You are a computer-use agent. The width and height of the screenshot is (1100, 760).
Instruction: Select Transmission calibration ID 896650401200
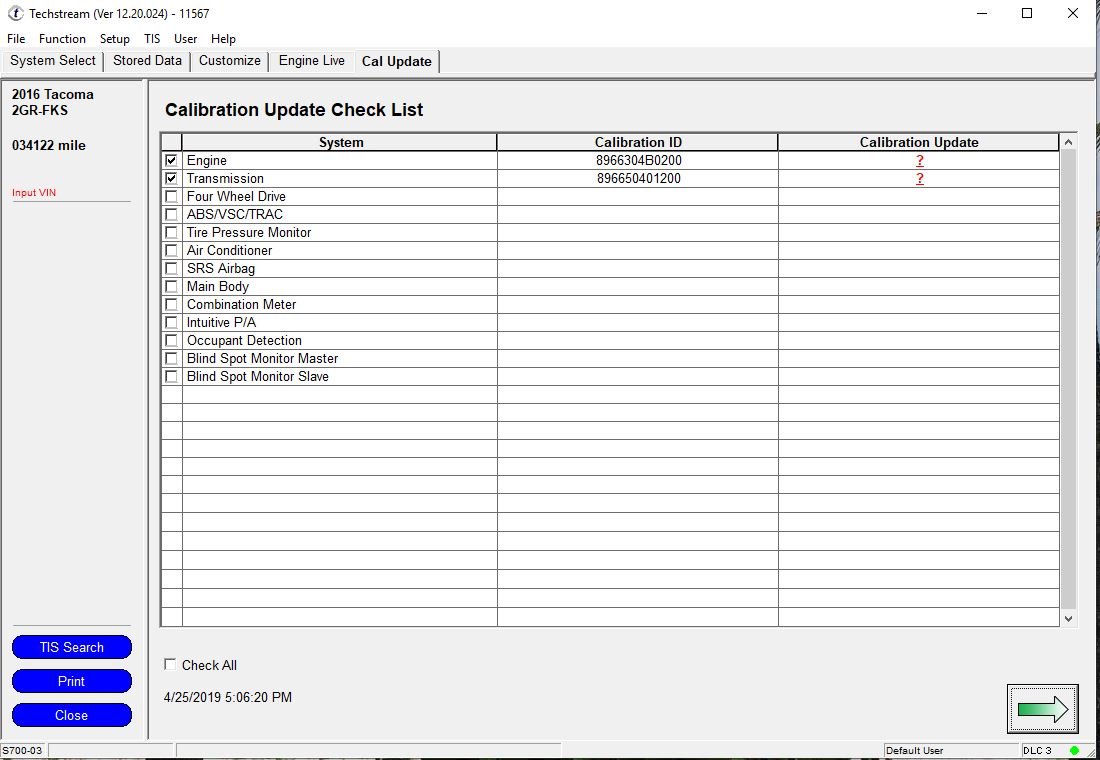(638, 178)
